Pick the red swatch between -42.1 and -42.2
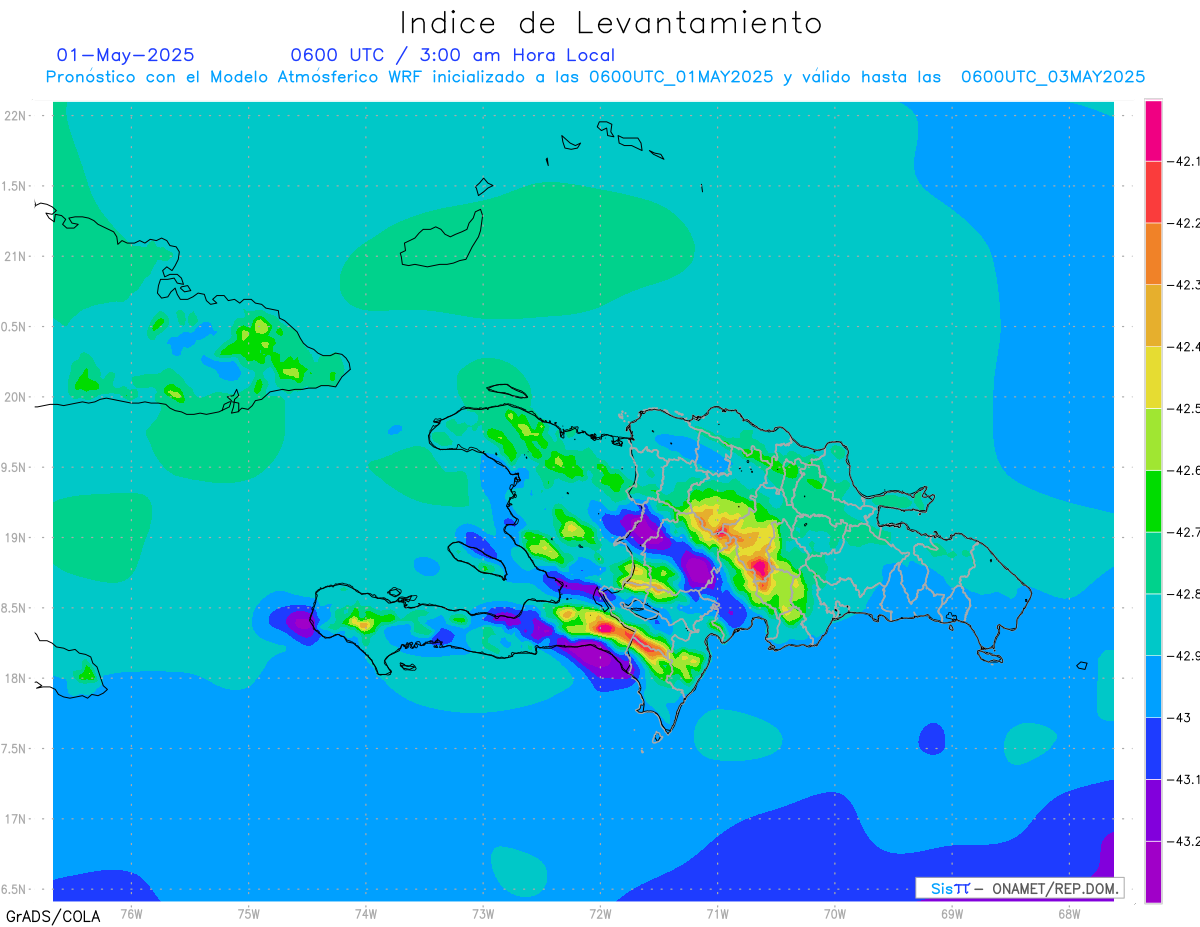 point(1153,192)
